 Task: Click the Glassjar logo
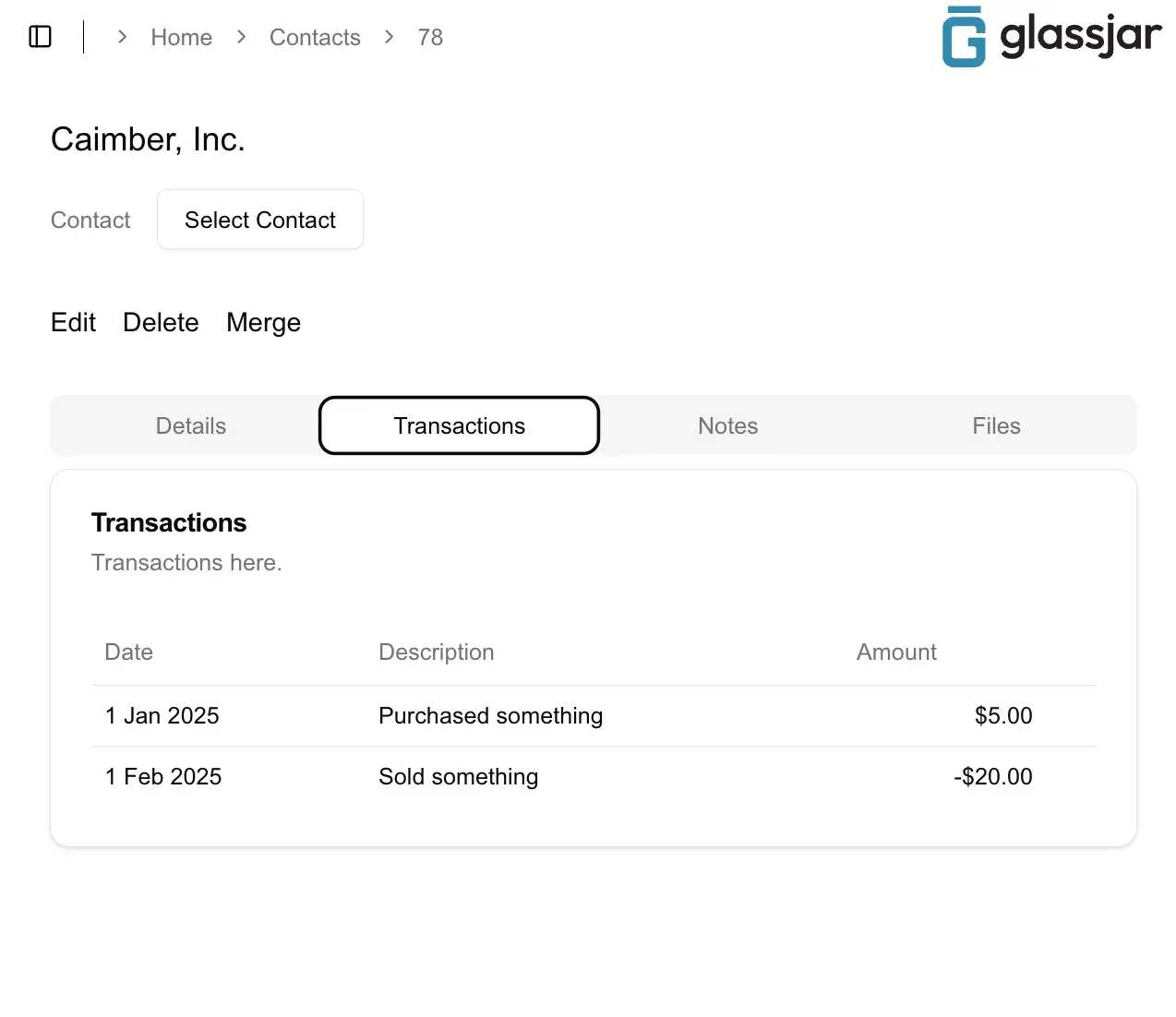click(x=1050, y=37)
